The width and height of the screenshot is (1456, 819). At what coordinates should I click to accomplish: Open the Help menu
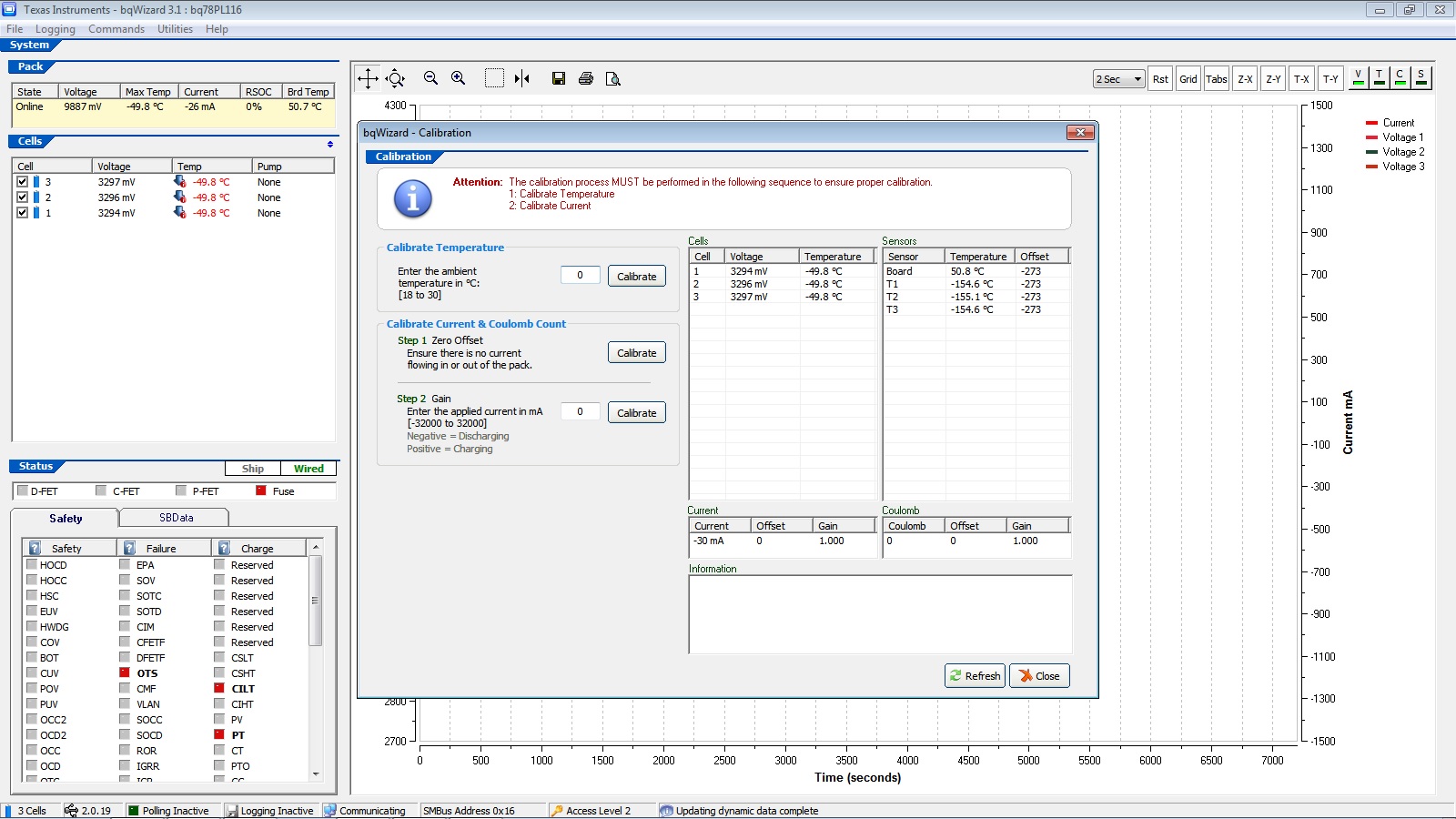point(217,29)
